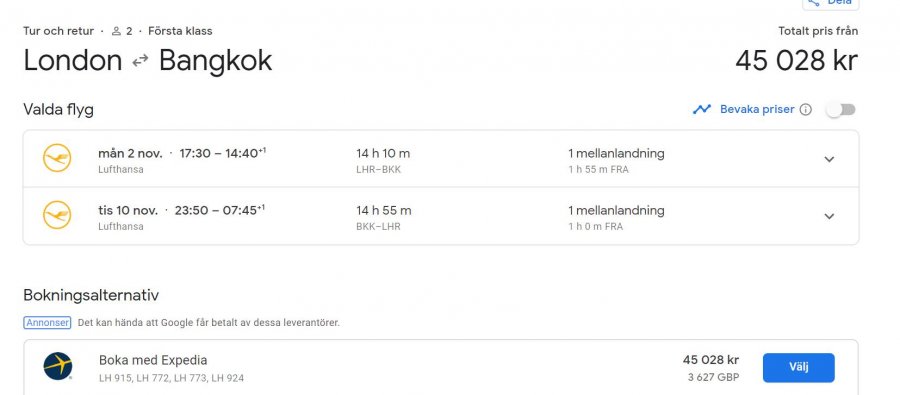Click the 1 mellanlandning text on outbound flight
Image resolution: width=900 pixels, height=395 pixels.
616,153
